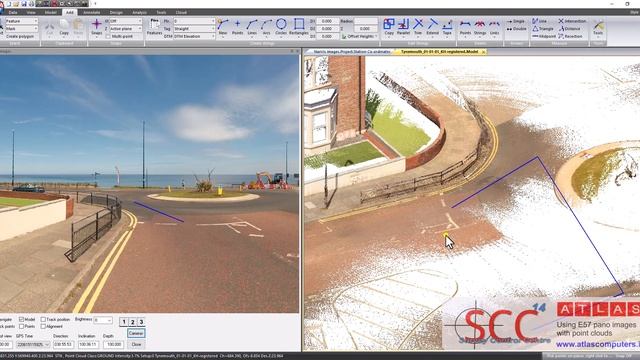Click the clipboard Paste icon

click(78, 27)
